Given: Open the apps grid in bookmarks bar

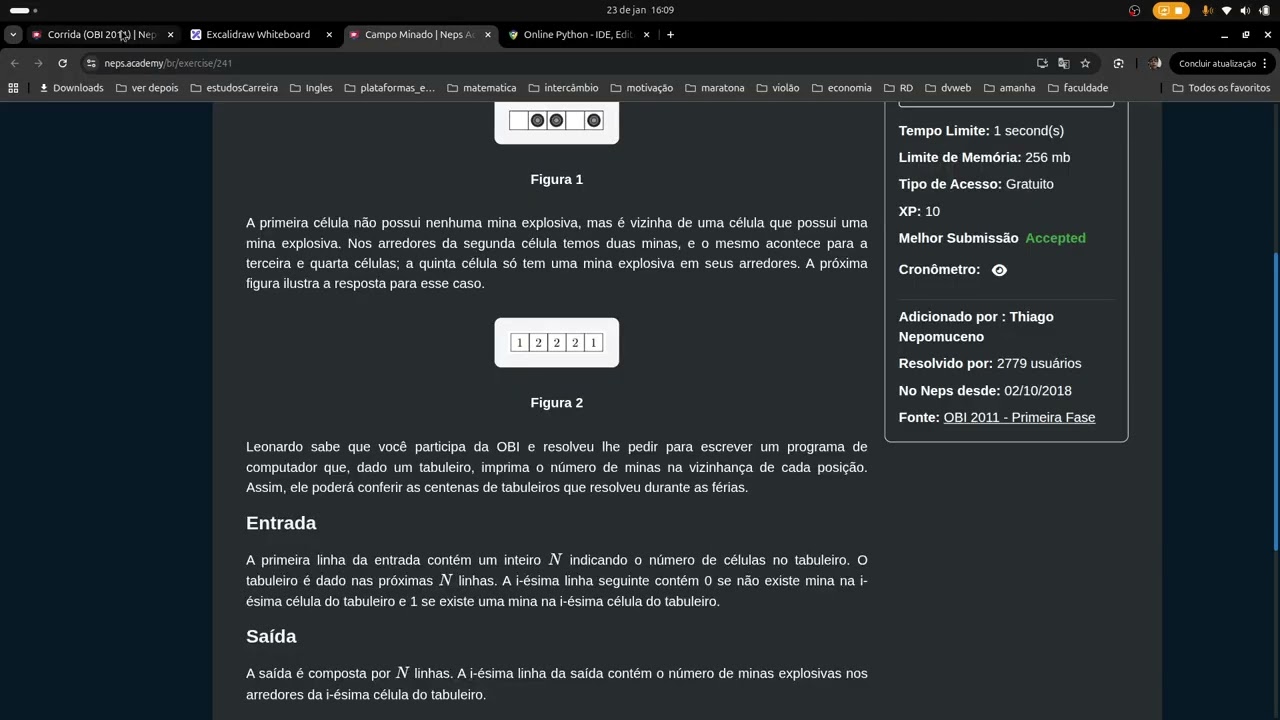Looking at the screenshot, I should click(13, 88).
